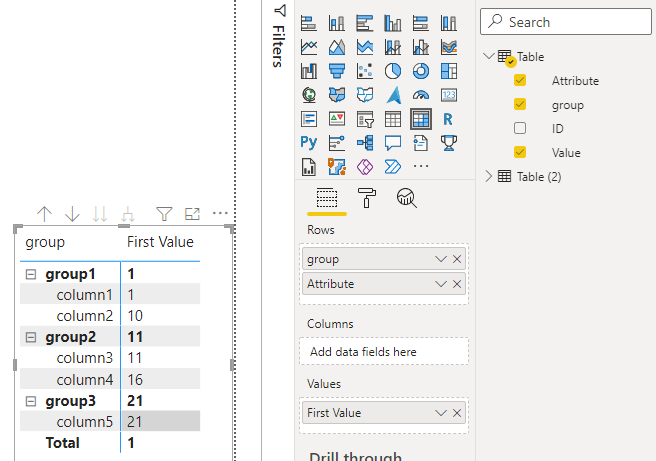The height and width of the screenshot is (461, 656).
Task: Select the Filled map visual
Action: (x=337, y=95)
